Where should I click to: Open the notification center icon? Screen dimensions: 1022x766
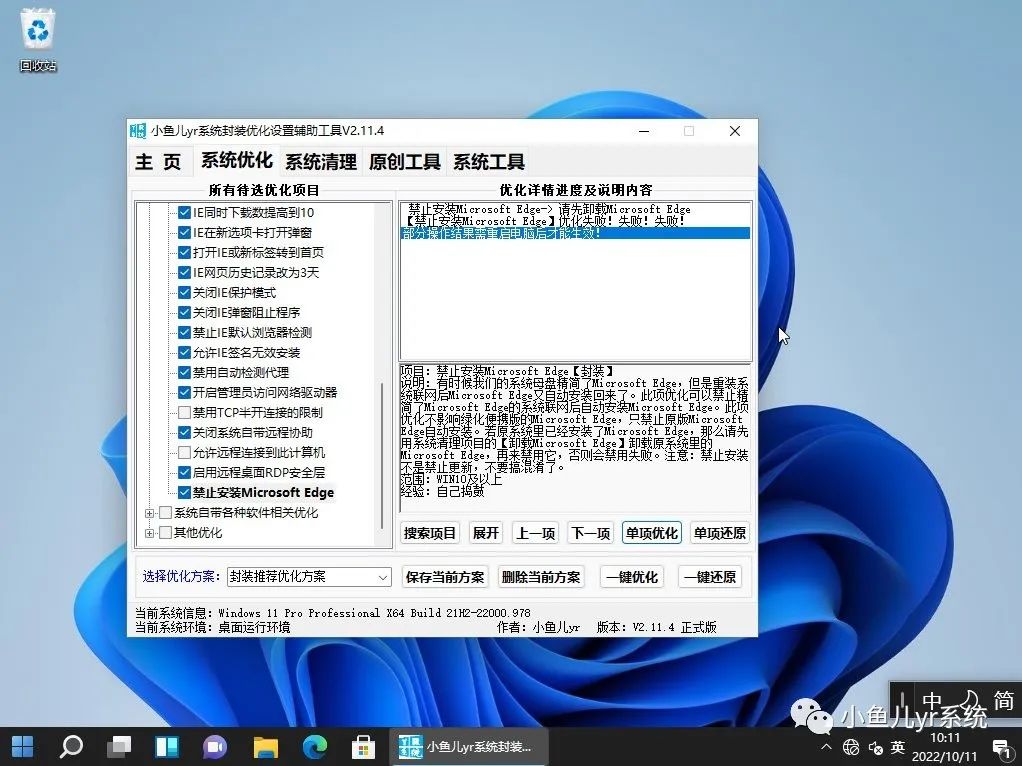tap(1001, 748)
